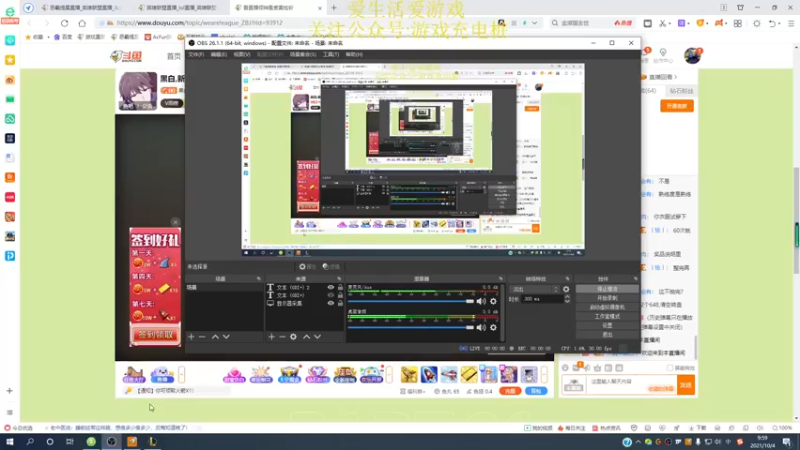
Task: Remove the selected scene with the minus icon
Action: coord(202,337)
